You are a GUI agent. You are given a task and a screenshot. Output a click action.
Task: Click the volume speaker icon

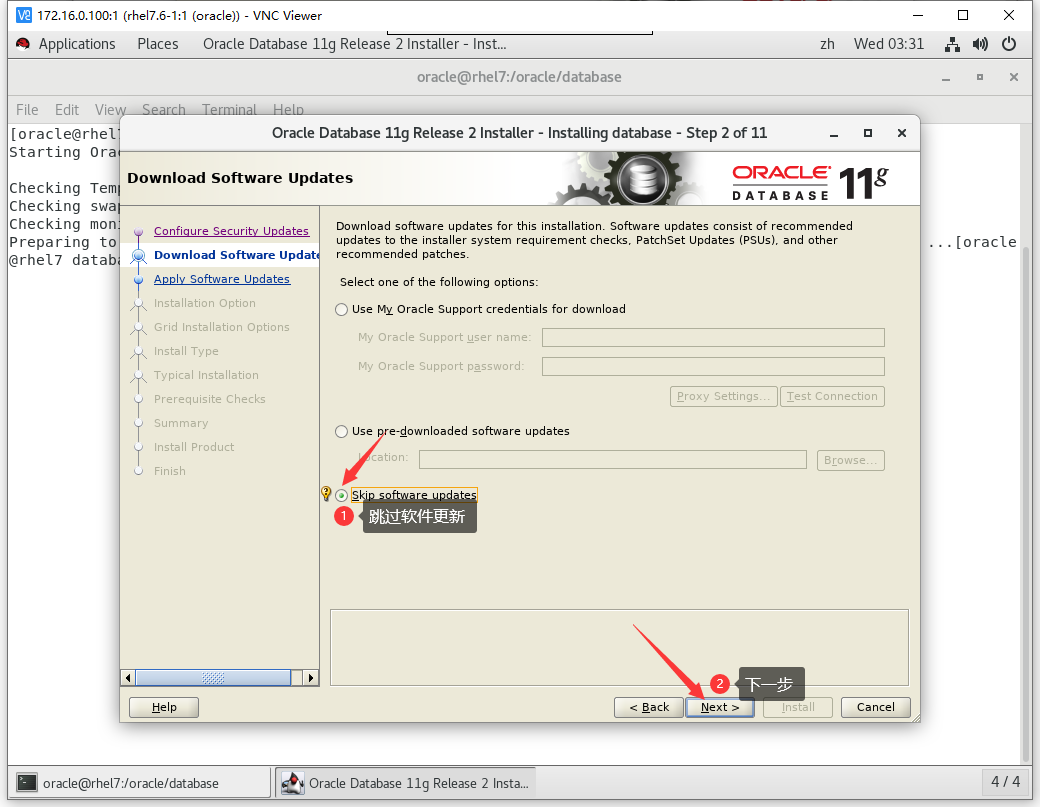(980, 44)
